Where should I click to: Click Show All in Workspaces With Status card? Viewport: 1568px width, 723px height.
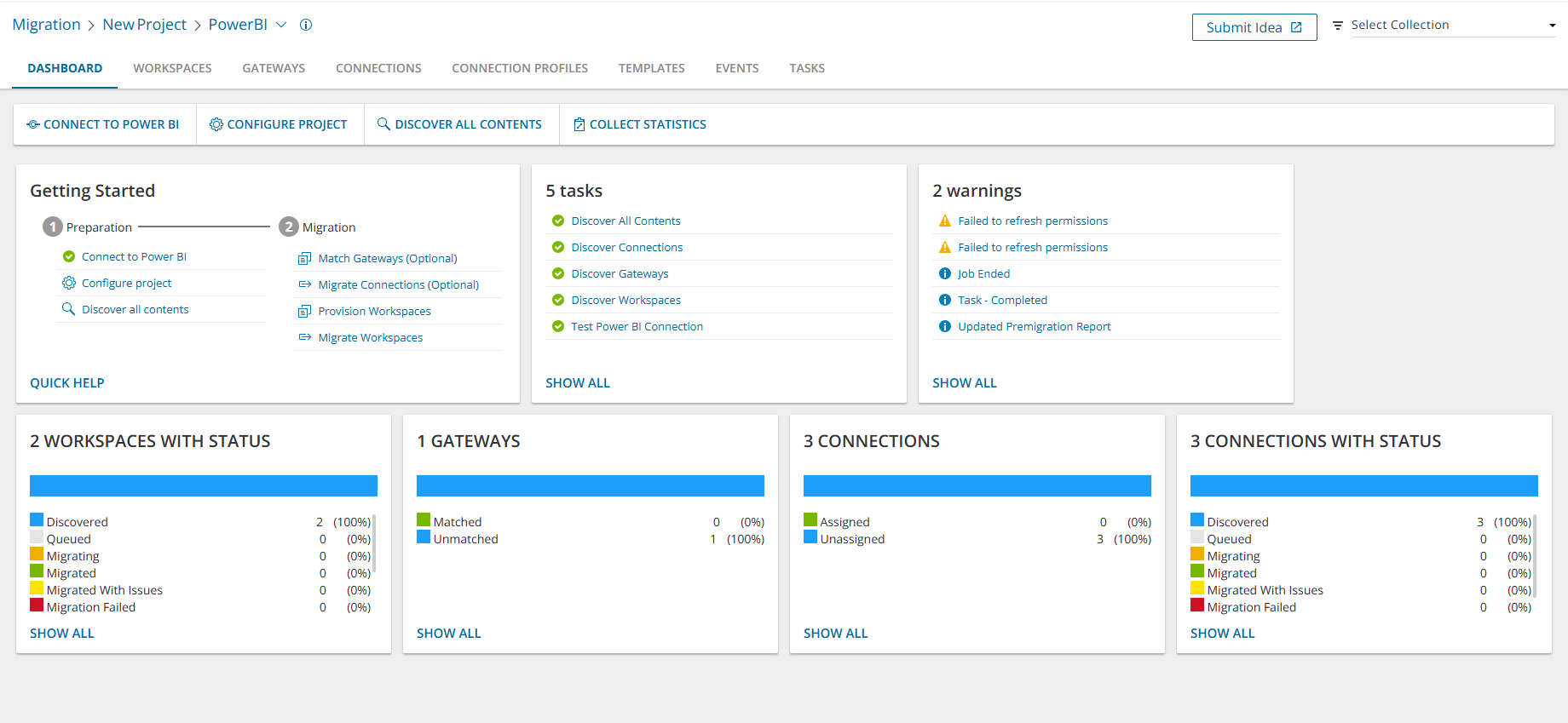pos(62,634)
